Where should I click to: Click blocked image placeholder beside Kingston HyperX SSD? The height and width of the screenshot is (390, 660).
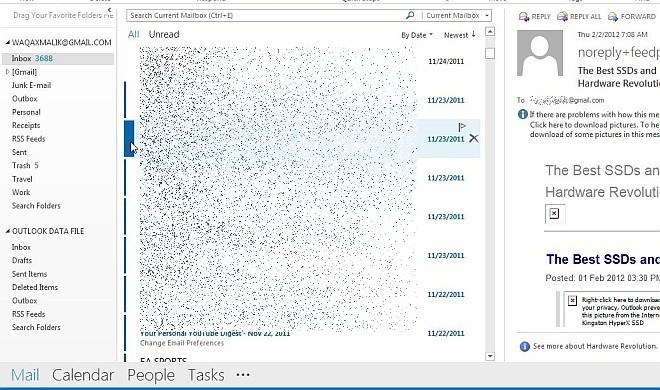572,300
